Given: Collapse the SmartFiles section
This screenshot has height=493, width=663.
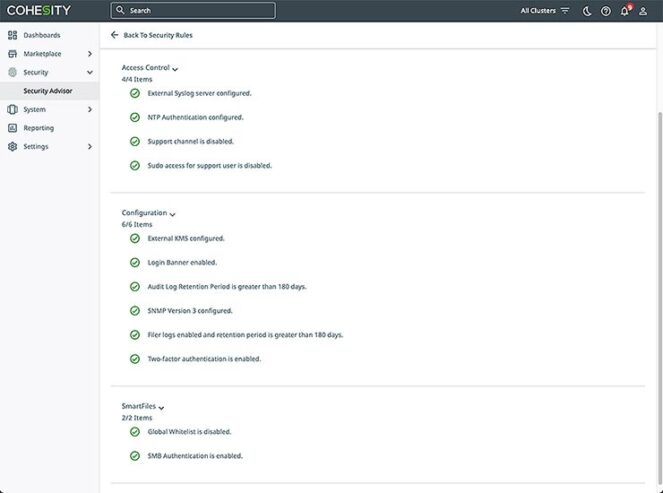Looking at the screenshot, I should click(161, 408).
